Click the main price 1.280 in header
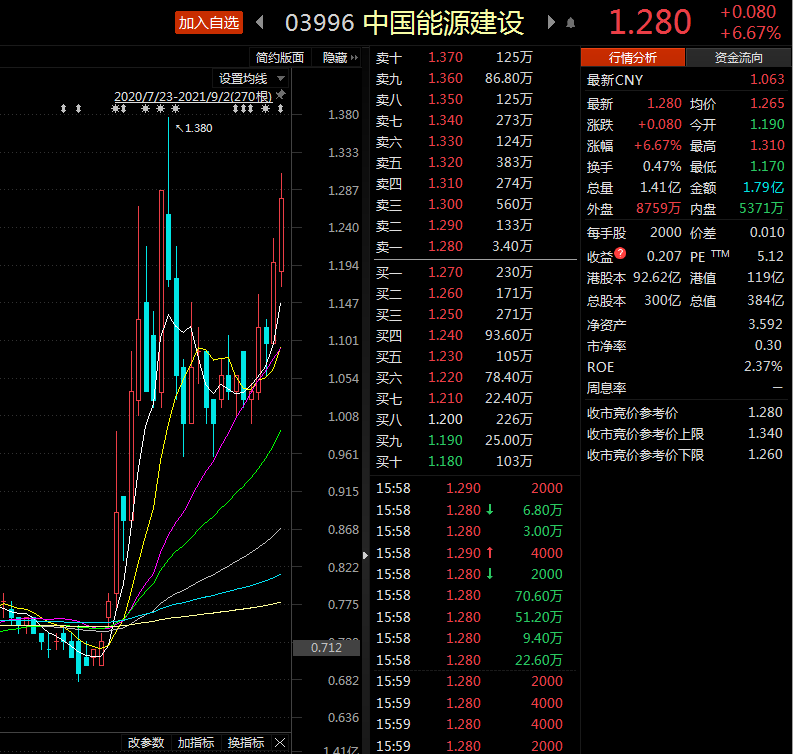This screenshot has height=754, width=793. [x=650, y=23]
